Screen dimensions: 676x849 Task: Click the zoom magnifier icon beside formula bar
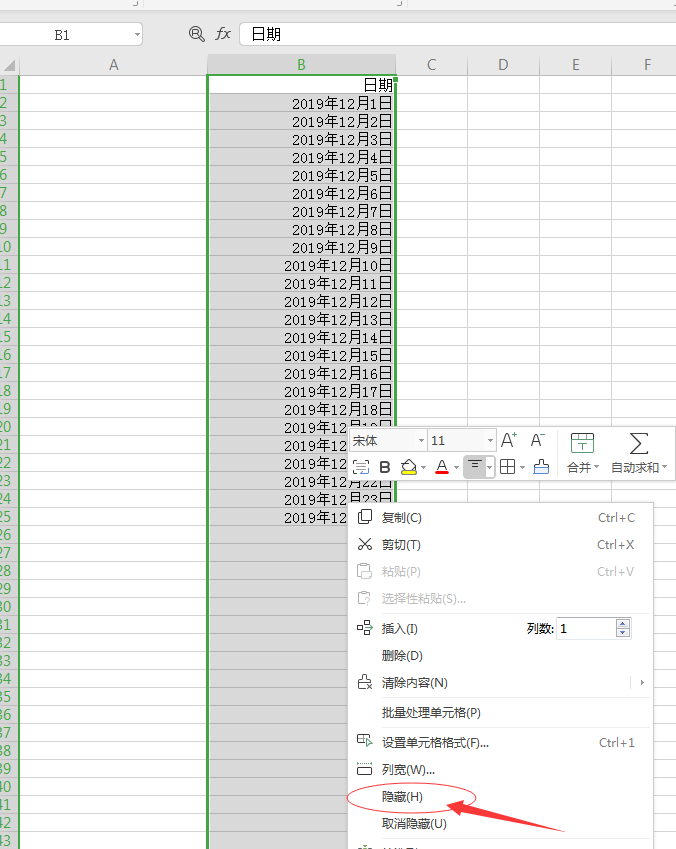pos(197,34)
